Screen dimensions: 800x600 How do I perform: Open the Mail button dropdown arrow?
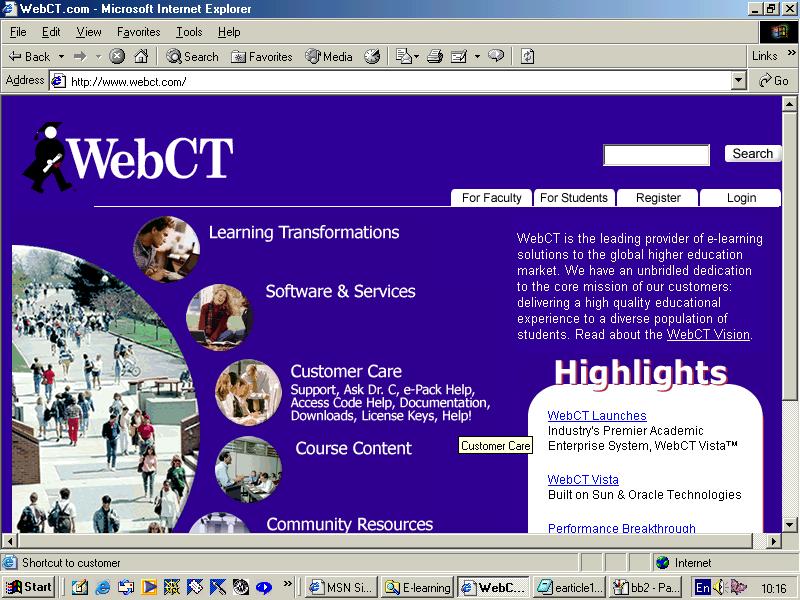pyautogui.click(x=416, y=57)
